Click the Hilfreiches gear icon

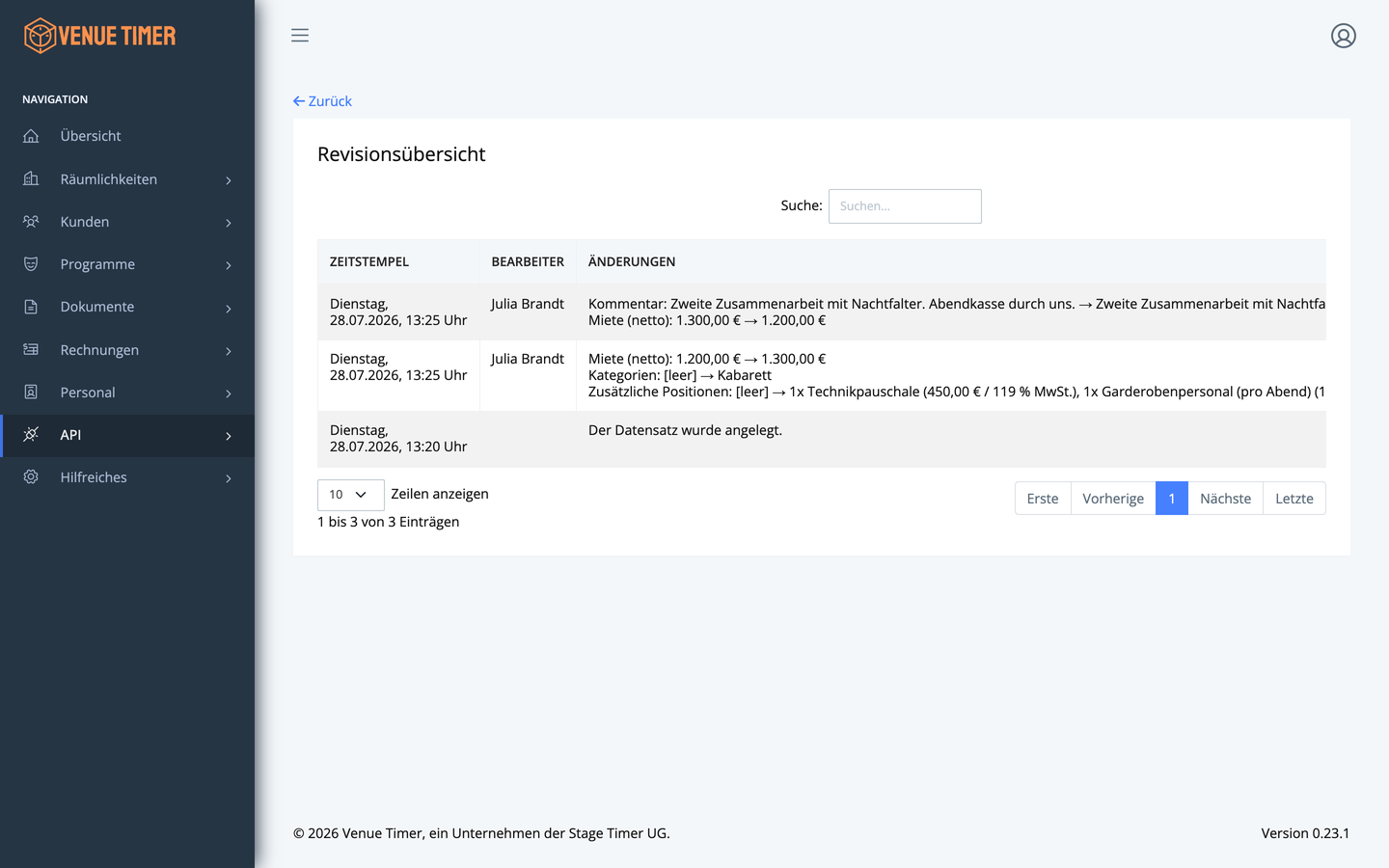[31, 477]
